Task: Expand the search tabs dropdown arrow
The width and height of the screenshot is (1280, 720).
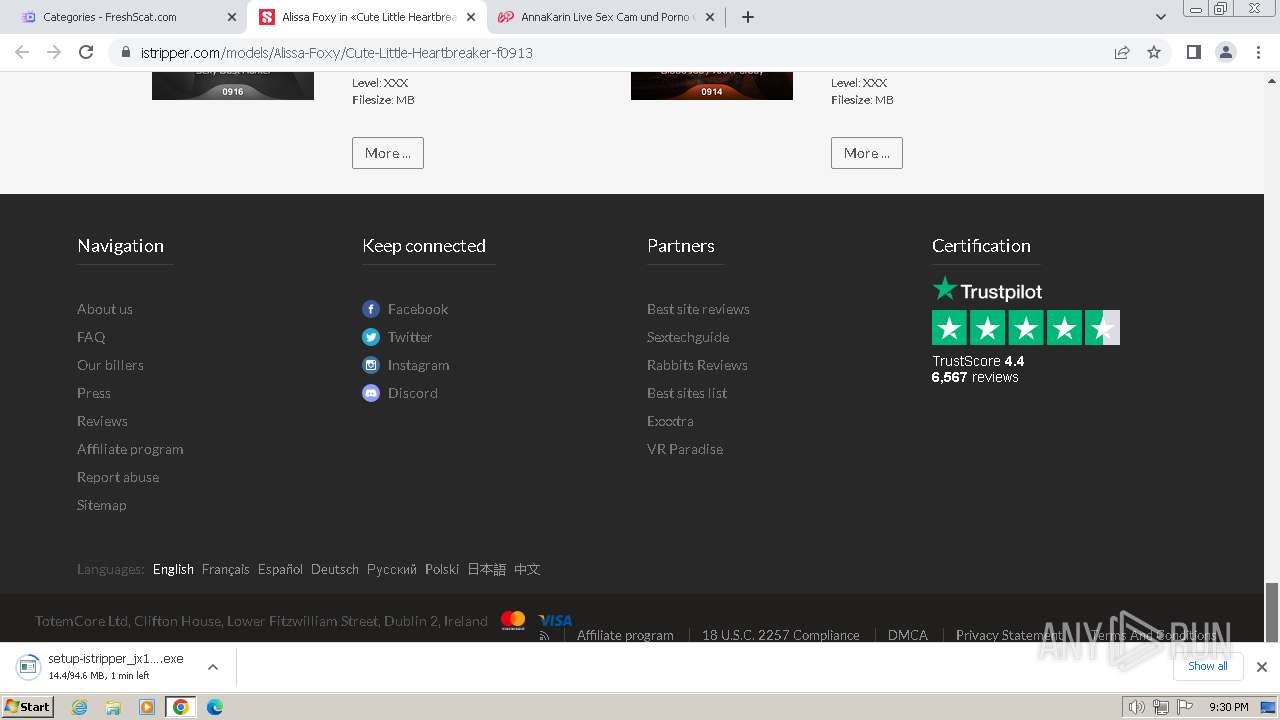Action: [1160, 17]
